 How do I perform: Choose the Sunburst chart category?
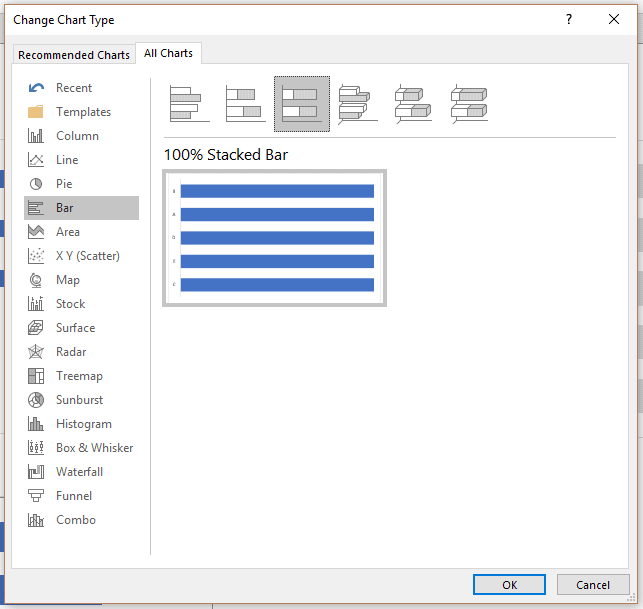coord(78,400)
